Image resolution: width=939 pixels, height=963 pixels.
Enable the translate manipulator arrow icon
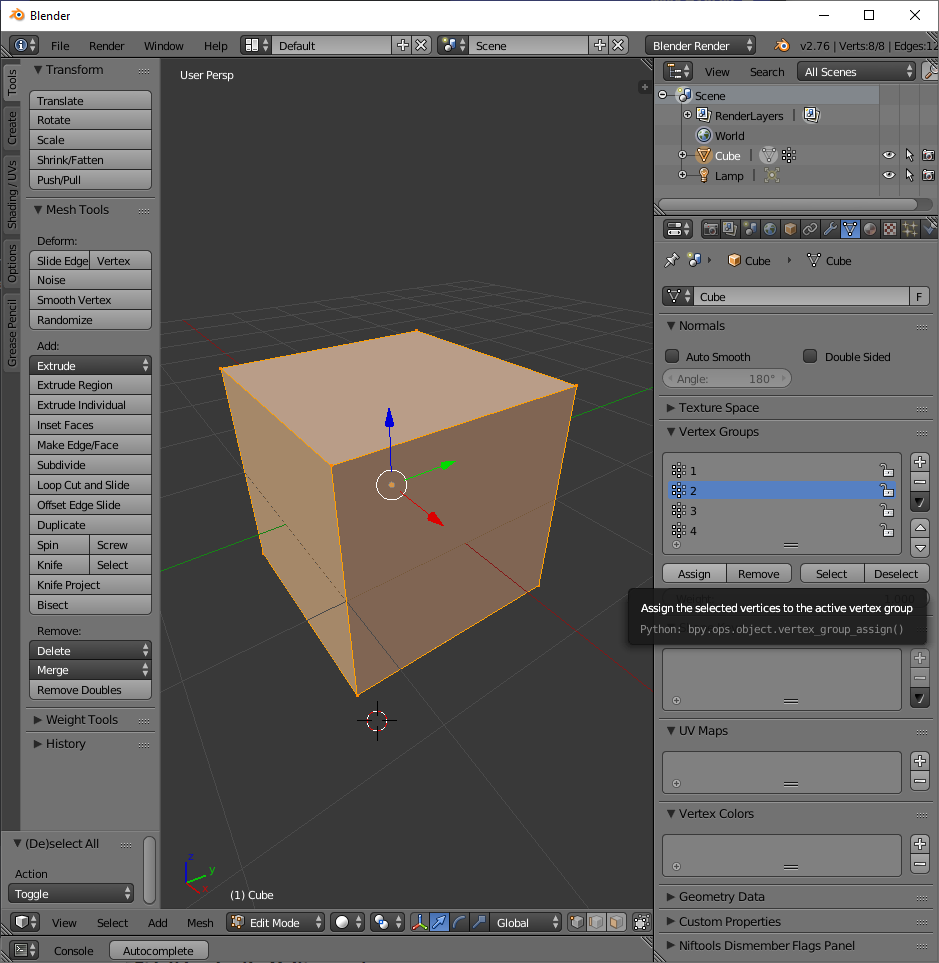440,922
